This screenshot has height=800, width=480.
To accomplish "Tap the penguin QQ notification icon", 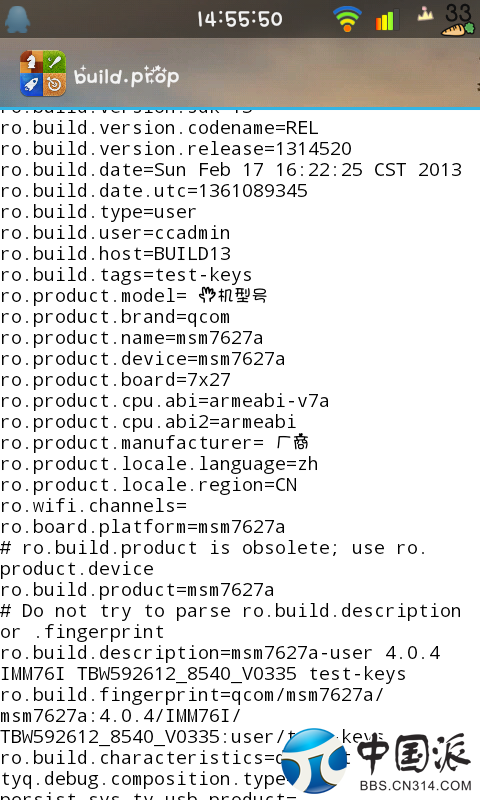I will [17, 19].
